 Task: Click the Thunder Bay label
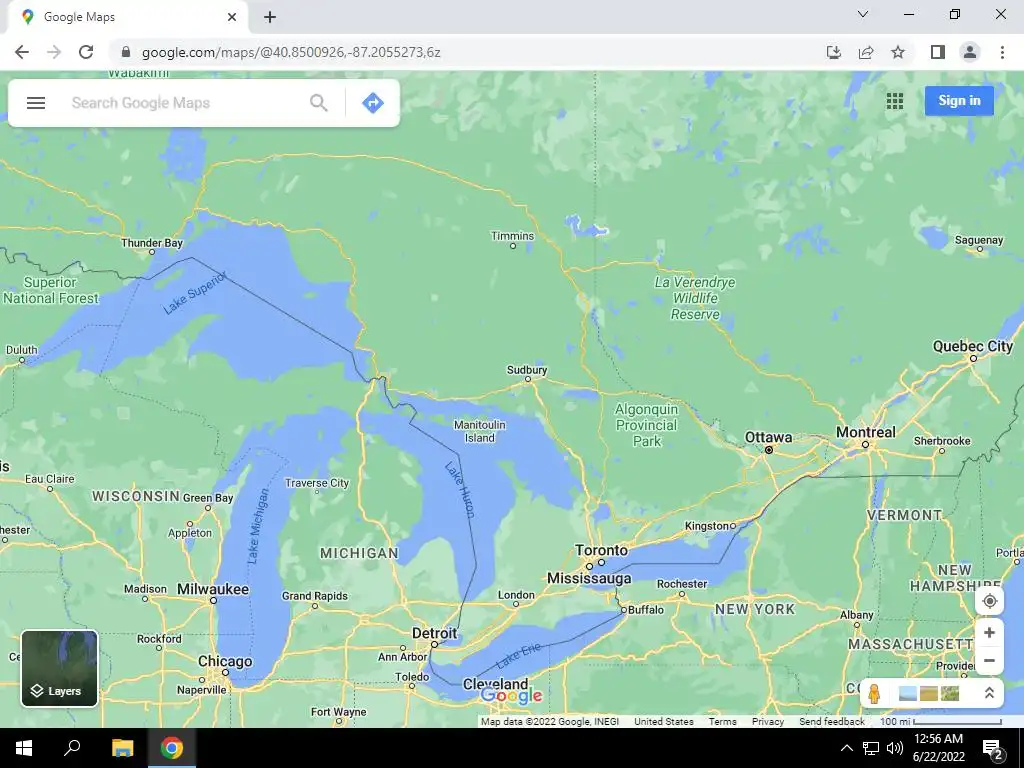pos(152,242)
